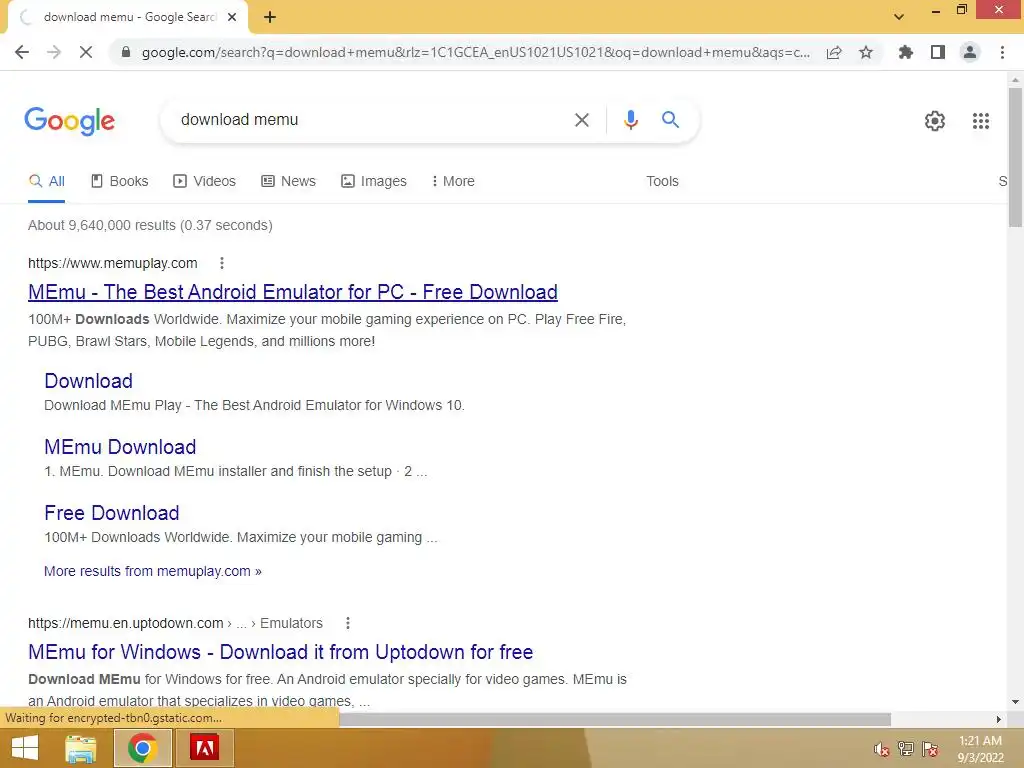Viewport: 1024px width, 768px height.
Task: Open the Download sitelink
Action: pos(89,381)
